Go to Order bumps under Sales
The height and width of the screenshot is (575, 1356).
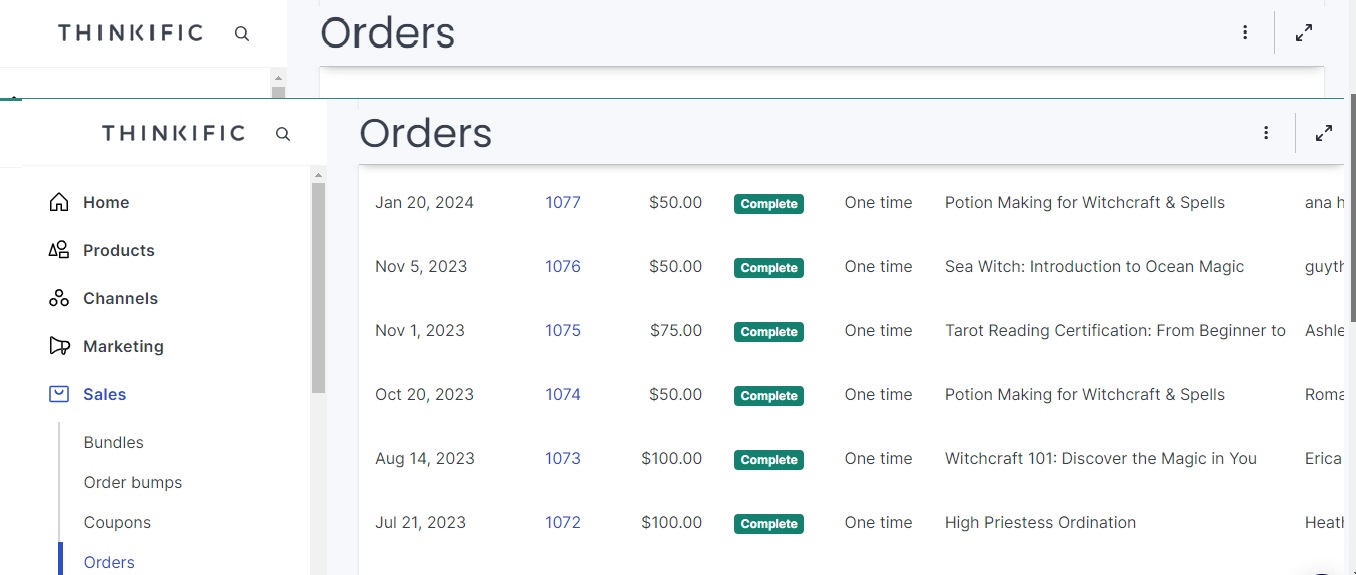[133, 482]
